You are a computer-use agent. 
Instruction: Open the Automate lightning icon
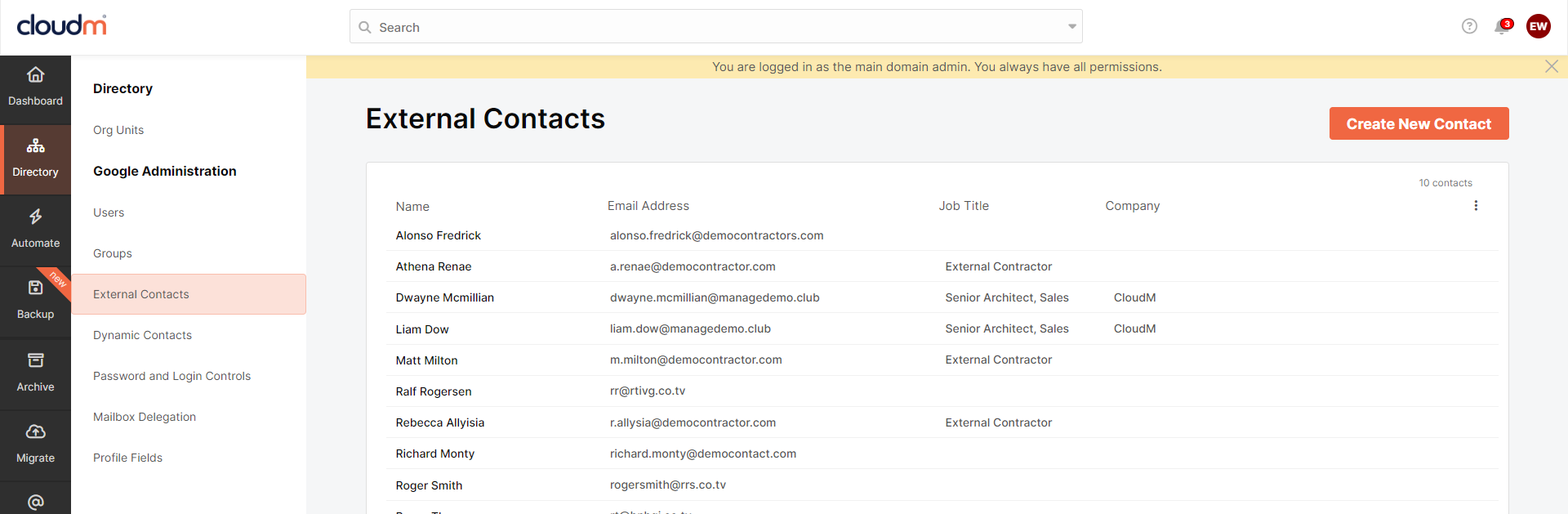[x=35, y=217]
